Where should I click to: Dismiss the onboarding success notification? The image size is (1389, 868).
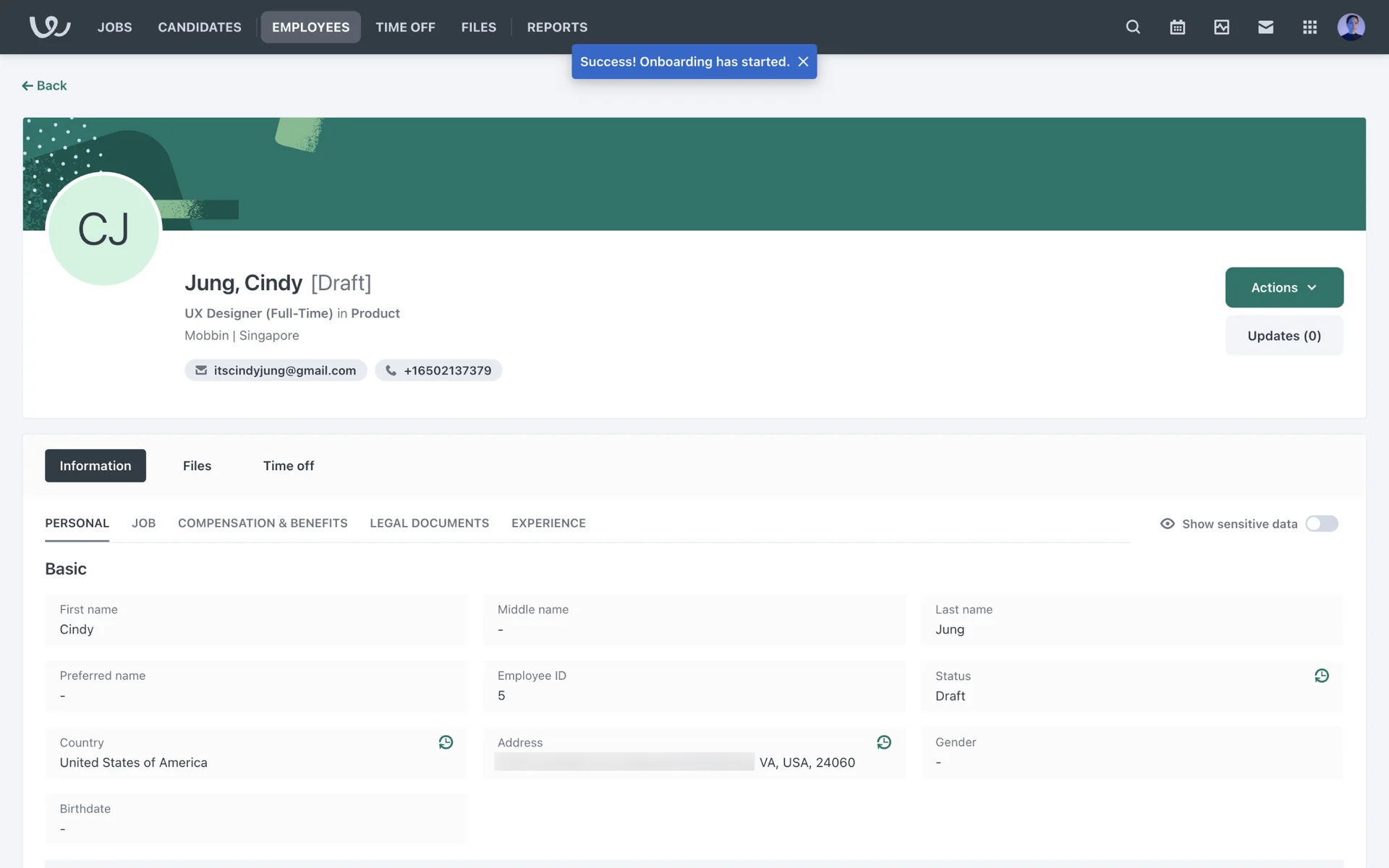(803, 61)
